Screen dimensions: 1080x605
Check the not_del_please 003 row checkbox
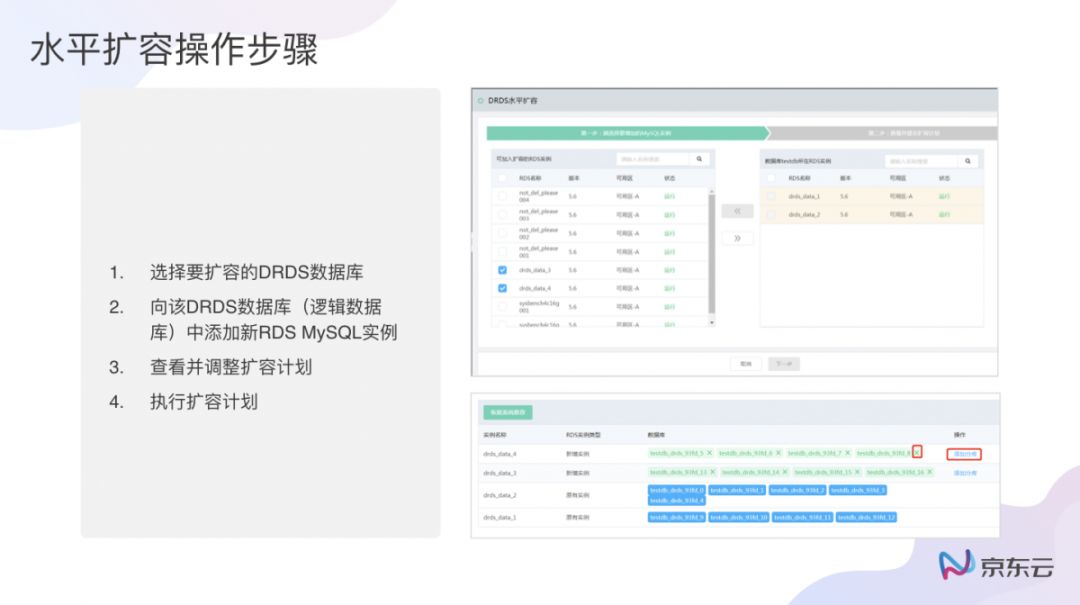502,215
